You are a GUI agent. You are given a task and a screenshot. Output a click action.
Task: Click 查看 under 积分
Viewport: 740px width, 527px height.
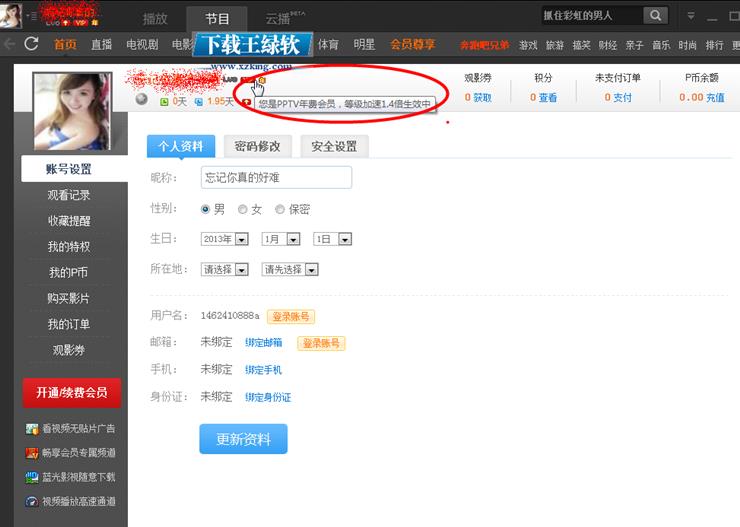click(548, 98)
